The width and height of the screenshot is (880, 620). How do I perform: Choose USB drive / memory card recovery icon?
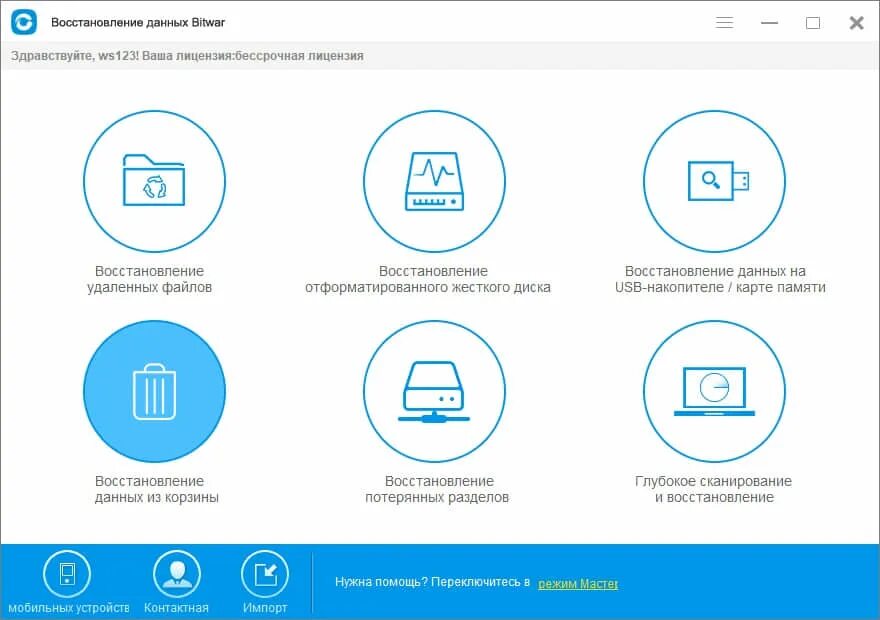714,181
